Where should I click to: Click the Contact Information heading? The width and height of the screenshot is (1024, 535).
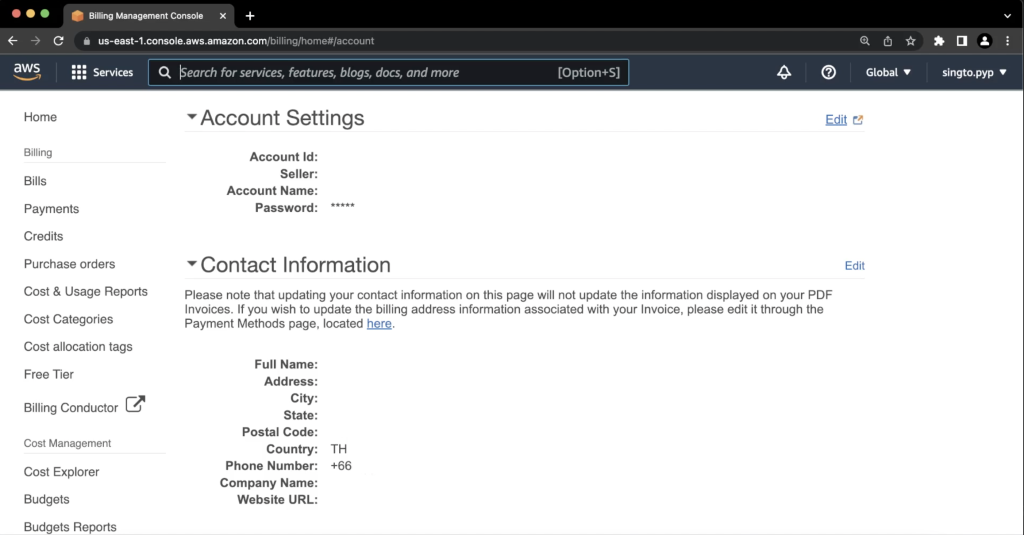tap(295, 265)
